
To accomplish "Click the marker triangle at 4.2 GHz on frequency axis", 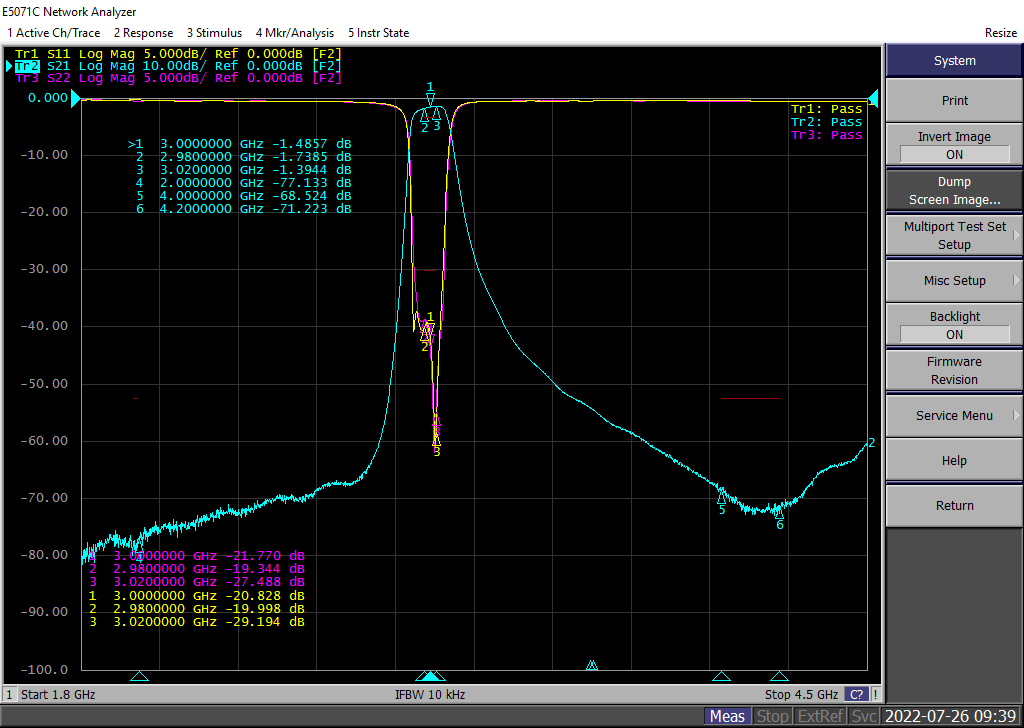I will point(779,677).
